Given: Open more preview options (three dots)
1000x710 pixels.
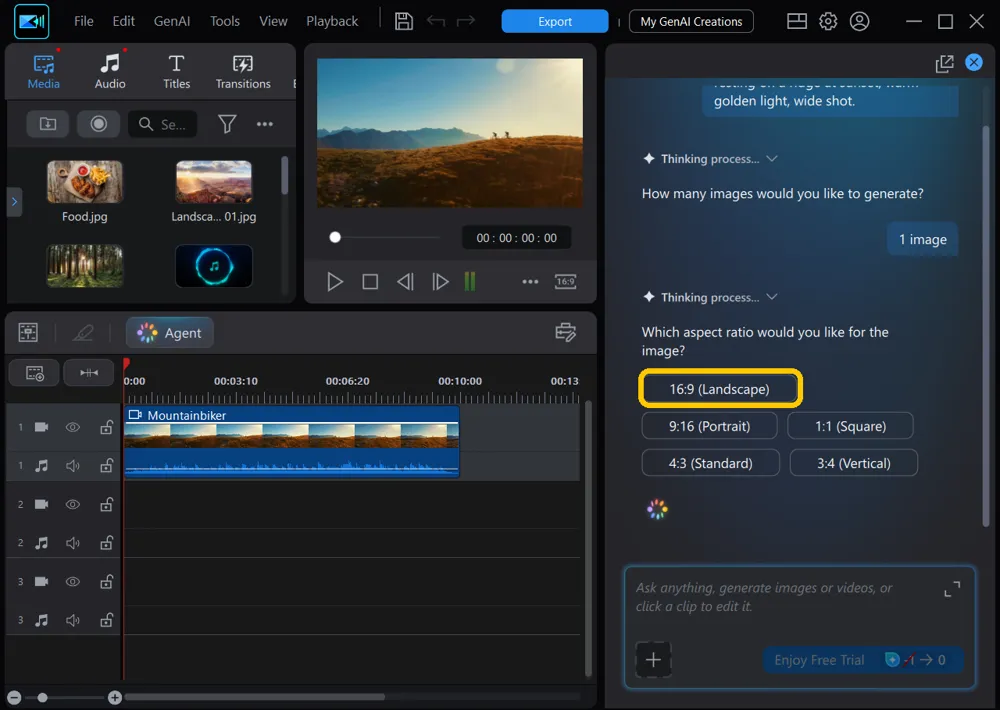Looking at the screenshot, I should click(530, 281).
